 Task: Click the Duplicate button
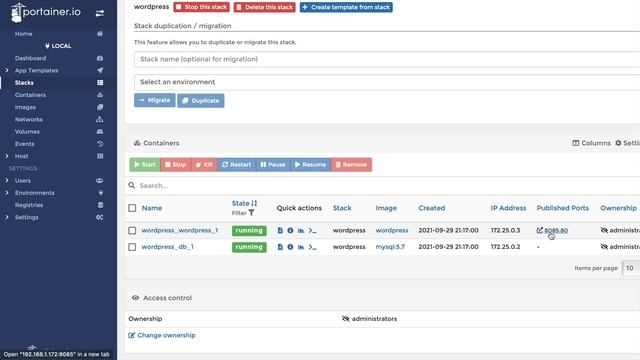(x=201, y=100)
